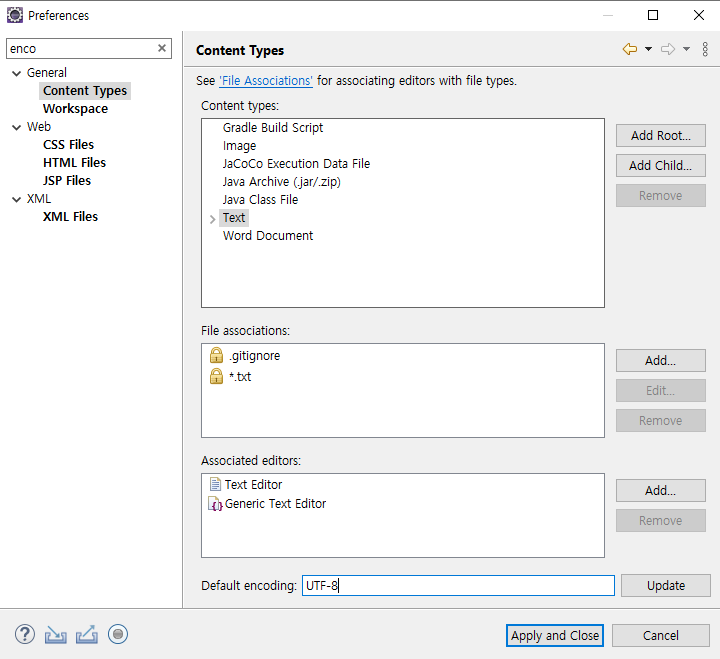This screenshot has height=659, width=720.
Task: Click the lock icon next to *.txt
Action: click(x=216, y=376)
